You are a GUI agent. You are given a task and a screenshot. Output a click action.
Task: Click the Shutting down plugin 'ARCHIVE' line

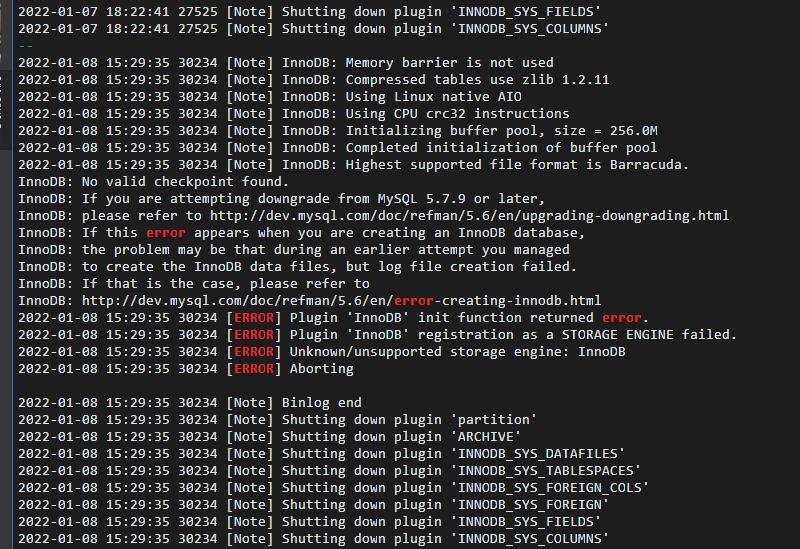[269, 437]
